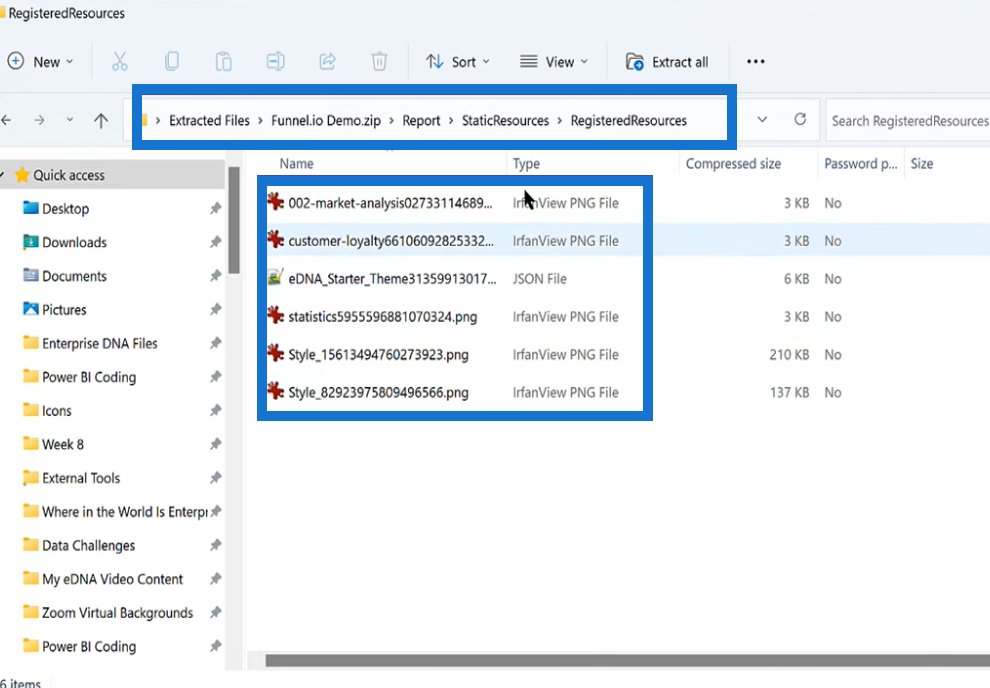This screenshot has width=990, height=688.
Task: Click the Delete trash icon
Action: tap(379, 61)
